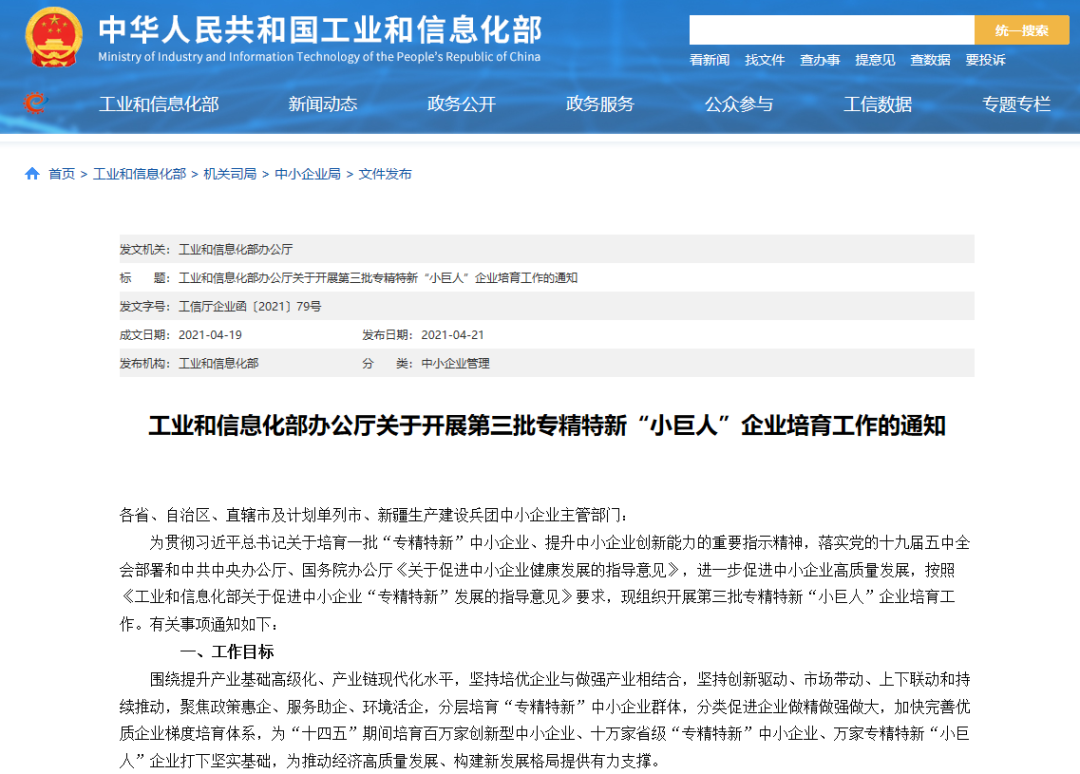The width and height of the screenshot is (1080, 774).
Task: Click the site title 中华人民共和国工业和信息化部
Action: pos(320,30)
